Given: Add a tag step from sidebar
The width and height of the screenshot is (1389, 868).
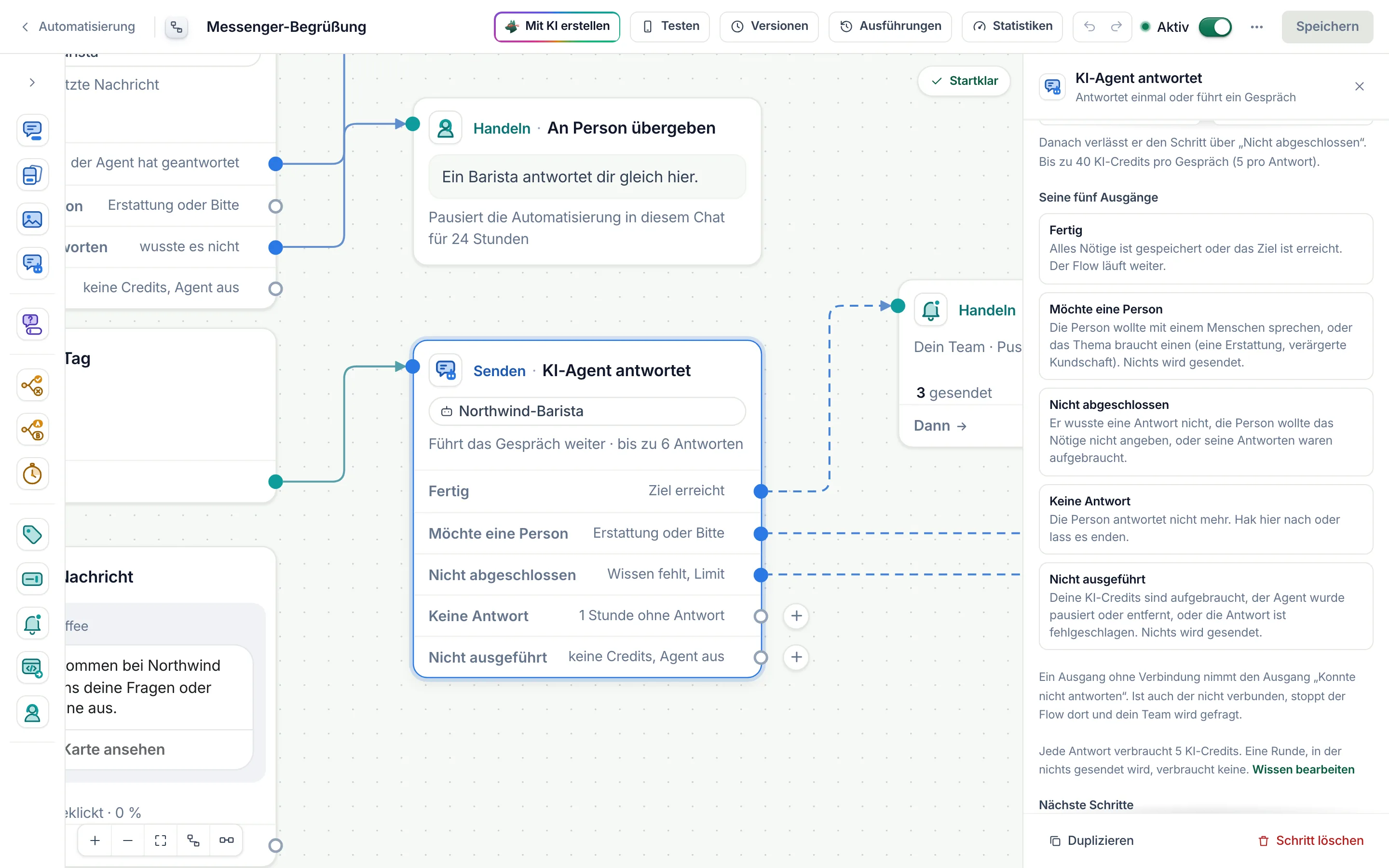Looking at the screenshot, I should (32, 534).
